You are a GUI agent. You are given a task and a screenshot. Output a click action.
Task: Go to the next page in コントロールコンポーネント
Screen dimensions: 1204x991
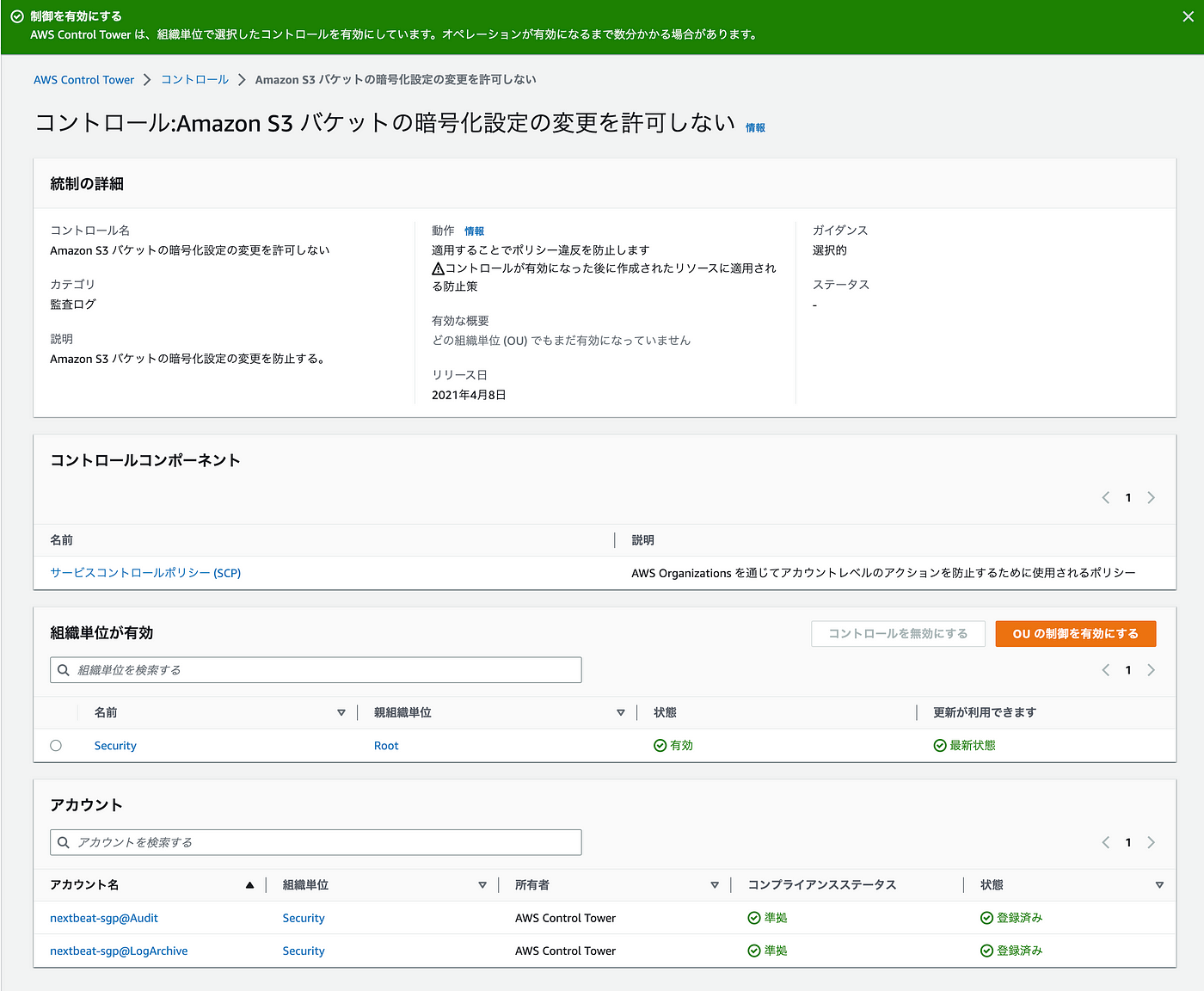point(1151,497)
